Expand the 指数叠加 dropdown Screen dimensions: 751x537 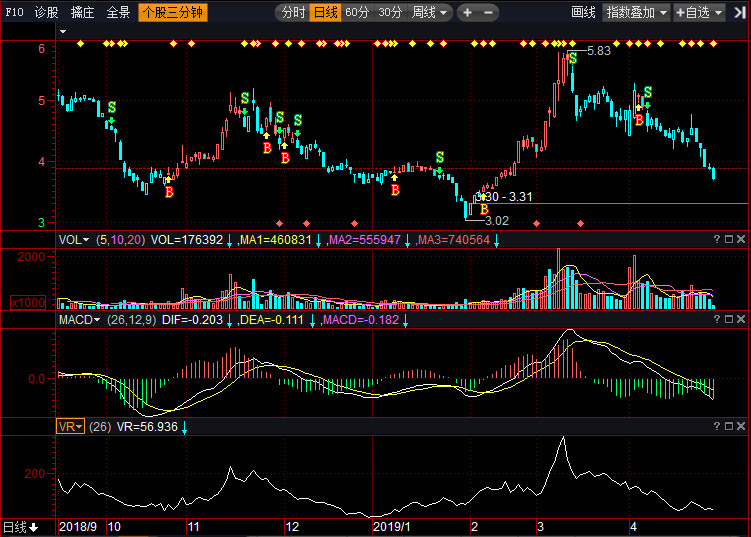636,13
